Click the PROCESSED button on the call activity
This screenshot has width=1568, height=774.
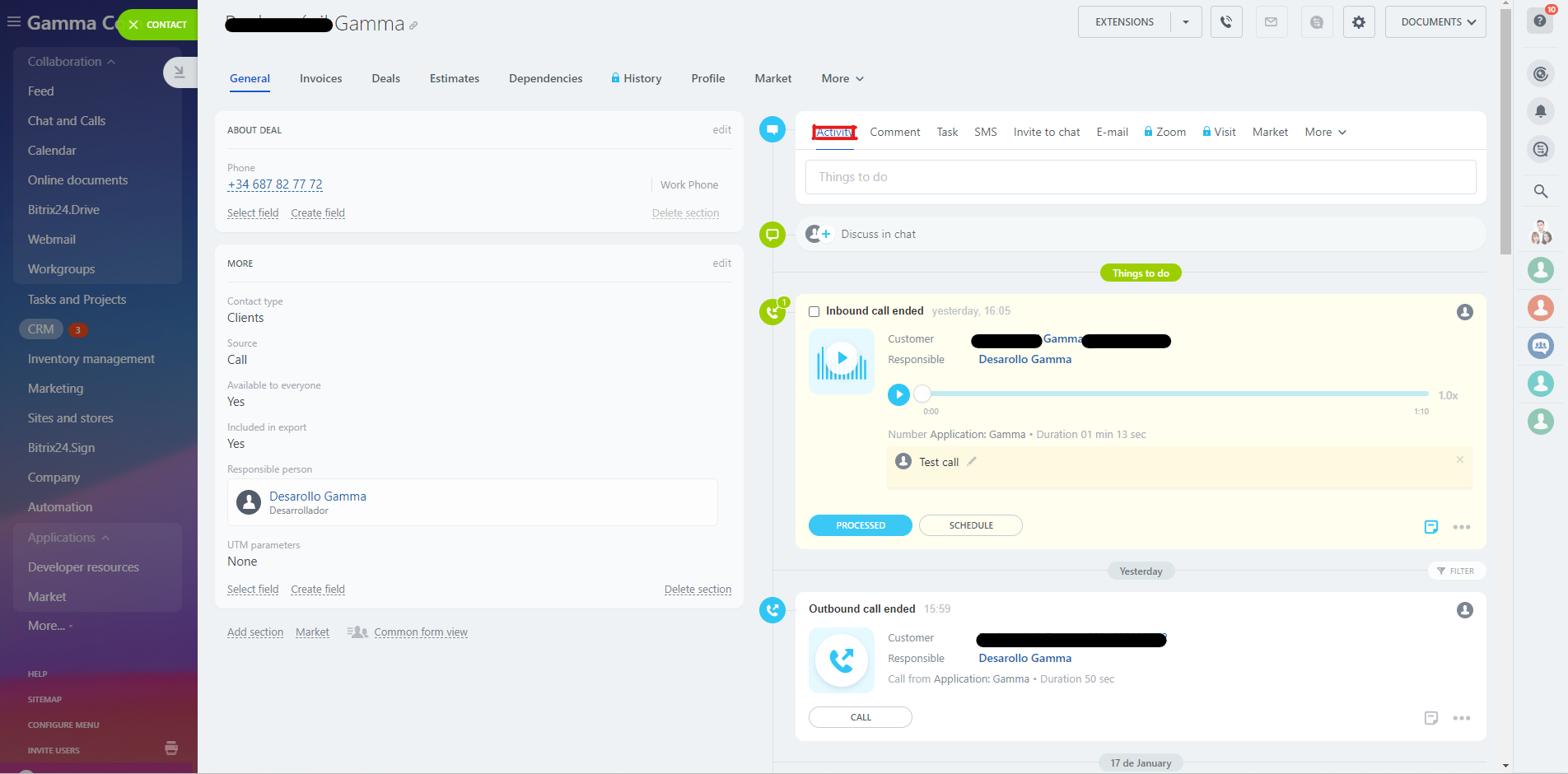[x=860, y=525]
